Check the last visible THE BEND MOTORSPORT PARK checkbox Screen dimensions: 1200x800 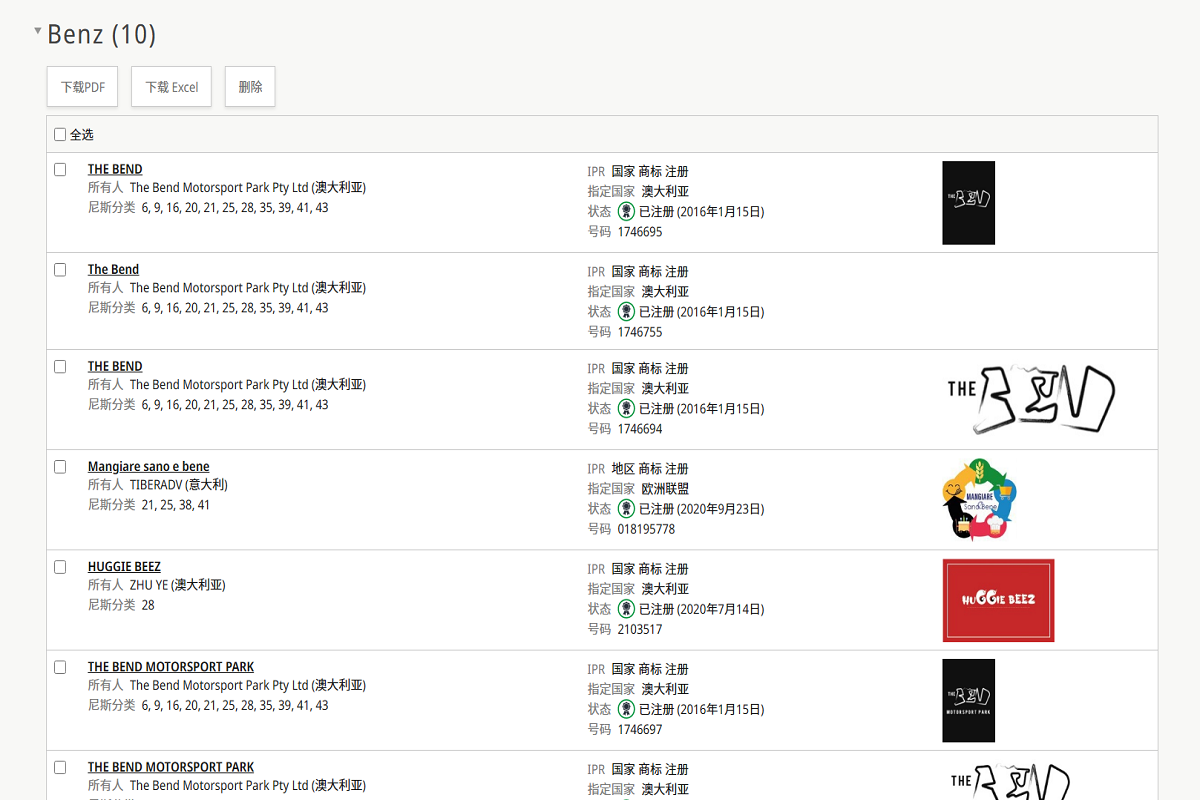click(x=60, y=767)
